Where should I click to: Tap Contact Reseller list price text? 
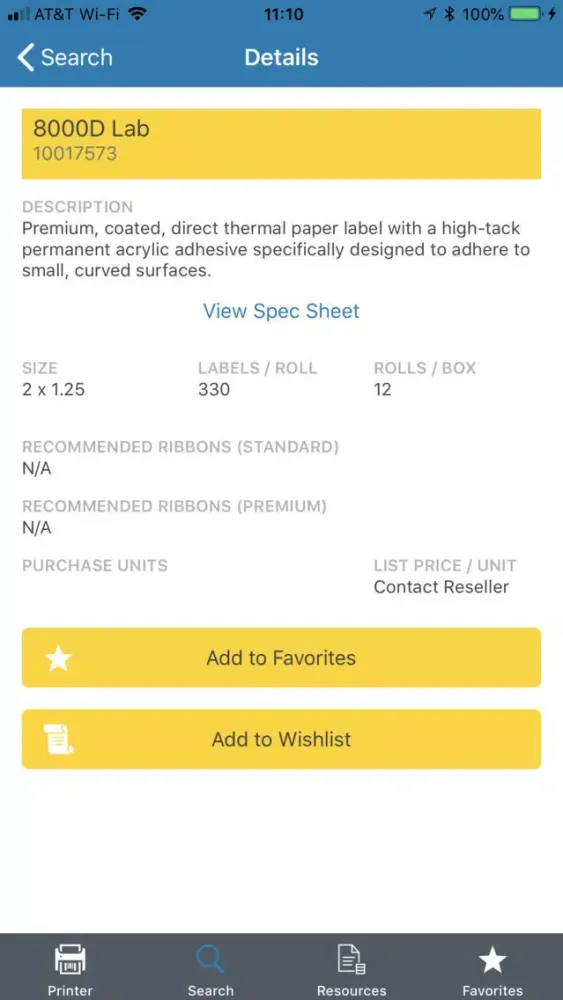click(441, 587)
